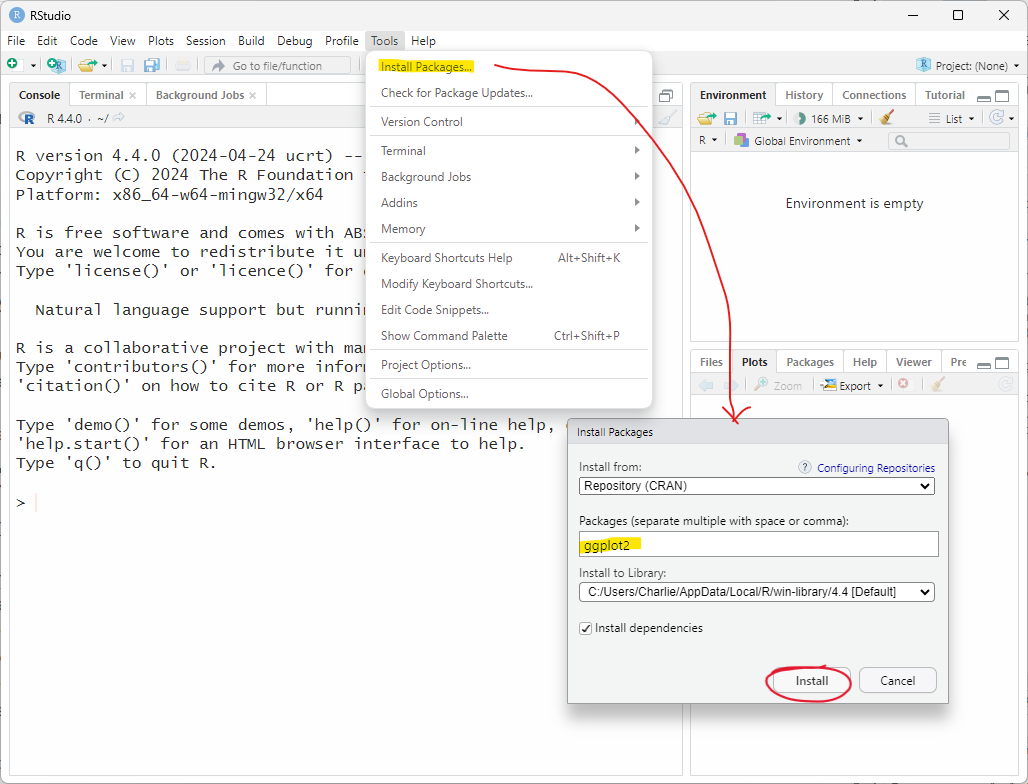Open the Install from repository dropdown
1028x784 pixels.
[757, 486]
